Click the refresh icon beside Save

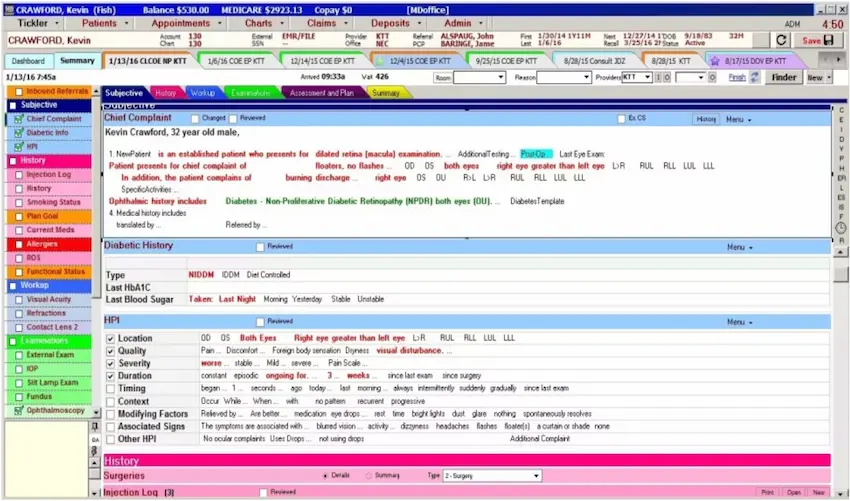coord(782,40)
